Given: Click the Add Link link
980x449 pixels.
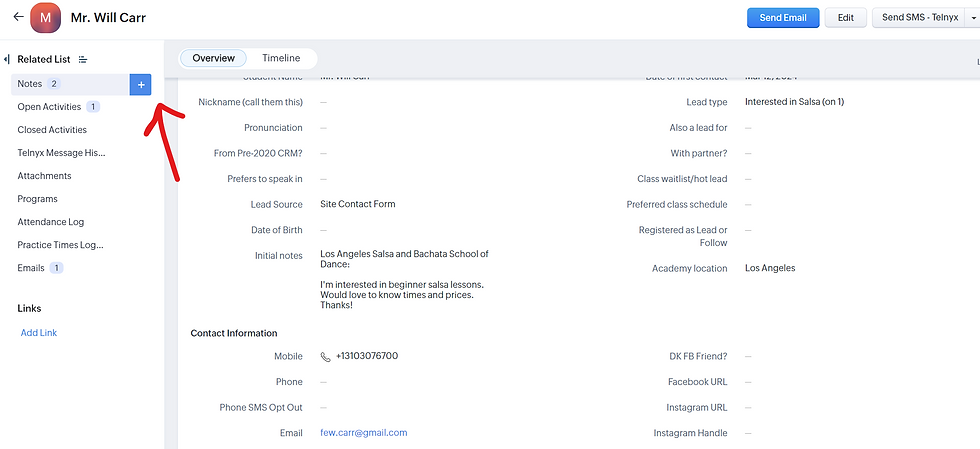Looking at the screenshot, I should 39,333.
